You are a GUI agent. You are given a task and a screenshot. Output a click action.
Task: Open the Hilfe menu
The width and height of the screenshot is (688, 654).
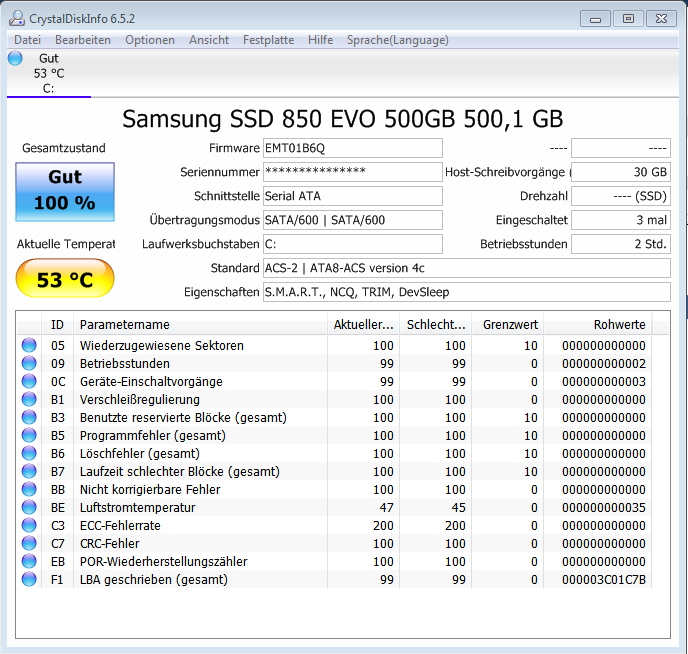320,40
